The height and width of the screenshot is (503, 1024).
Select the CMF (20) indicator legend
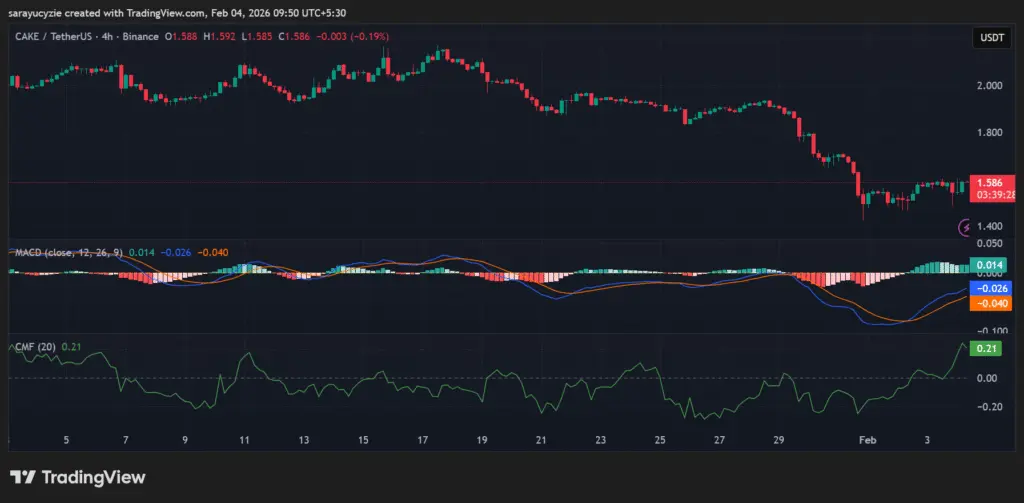click(x=35, y=346)
